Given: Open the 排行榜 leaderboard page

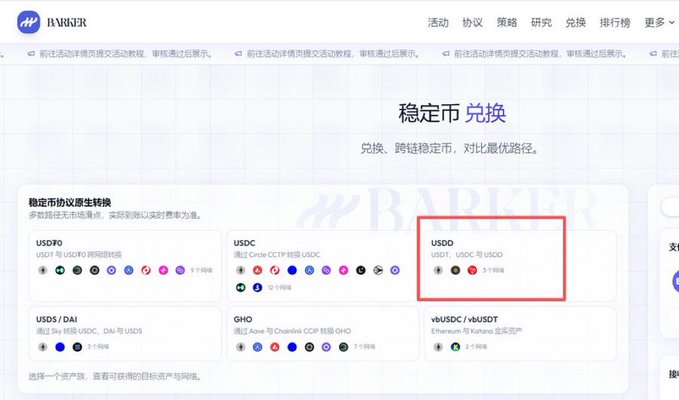Looking at the screenshot, I should pos(615,23).
